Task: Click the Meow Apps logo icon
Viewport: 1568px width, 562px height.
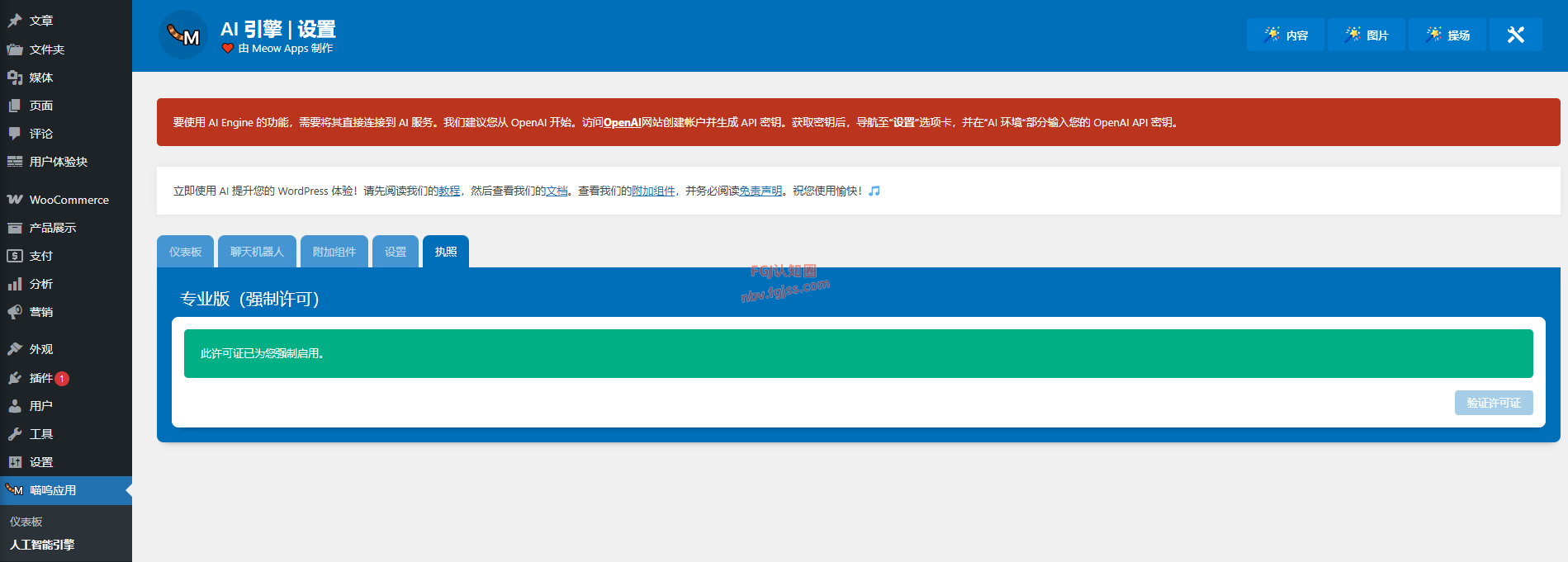Action: [183, 35]
